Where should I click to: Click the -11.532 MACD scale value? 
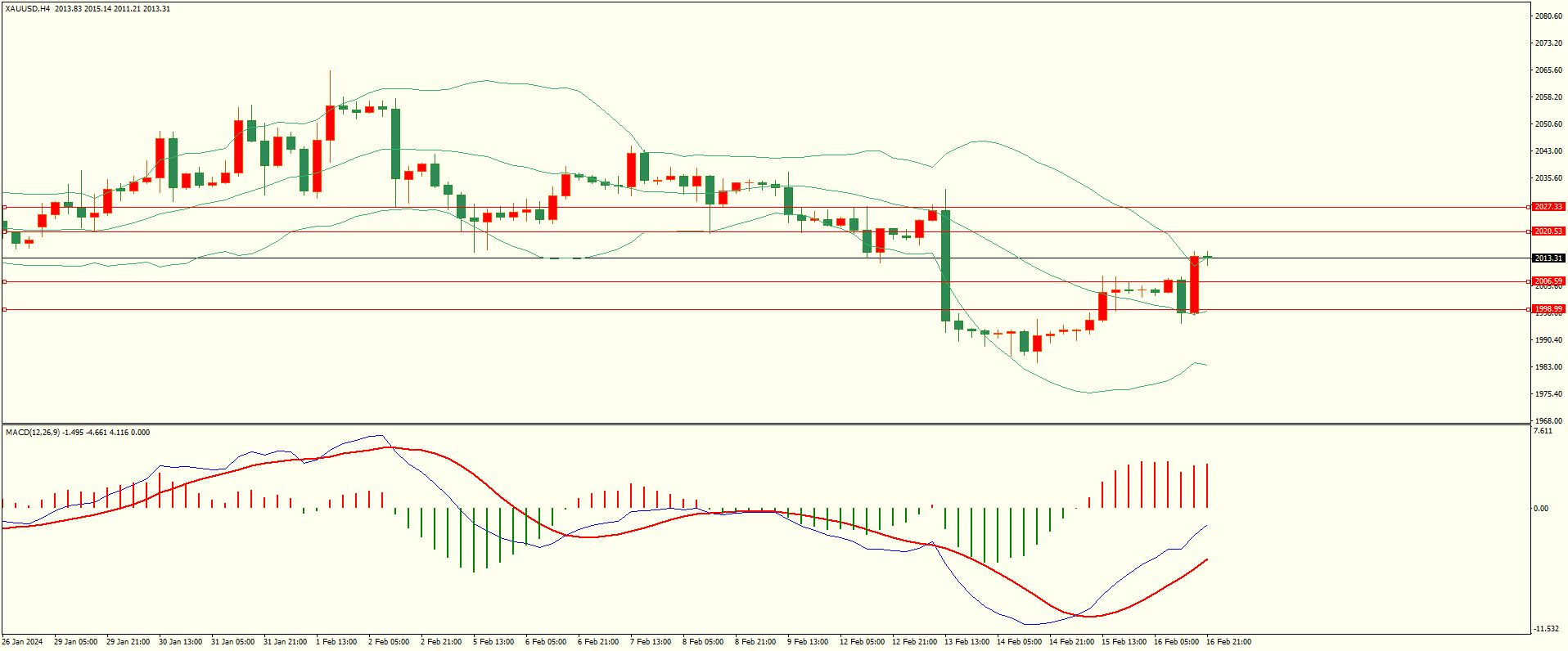tap(1547, 629)
